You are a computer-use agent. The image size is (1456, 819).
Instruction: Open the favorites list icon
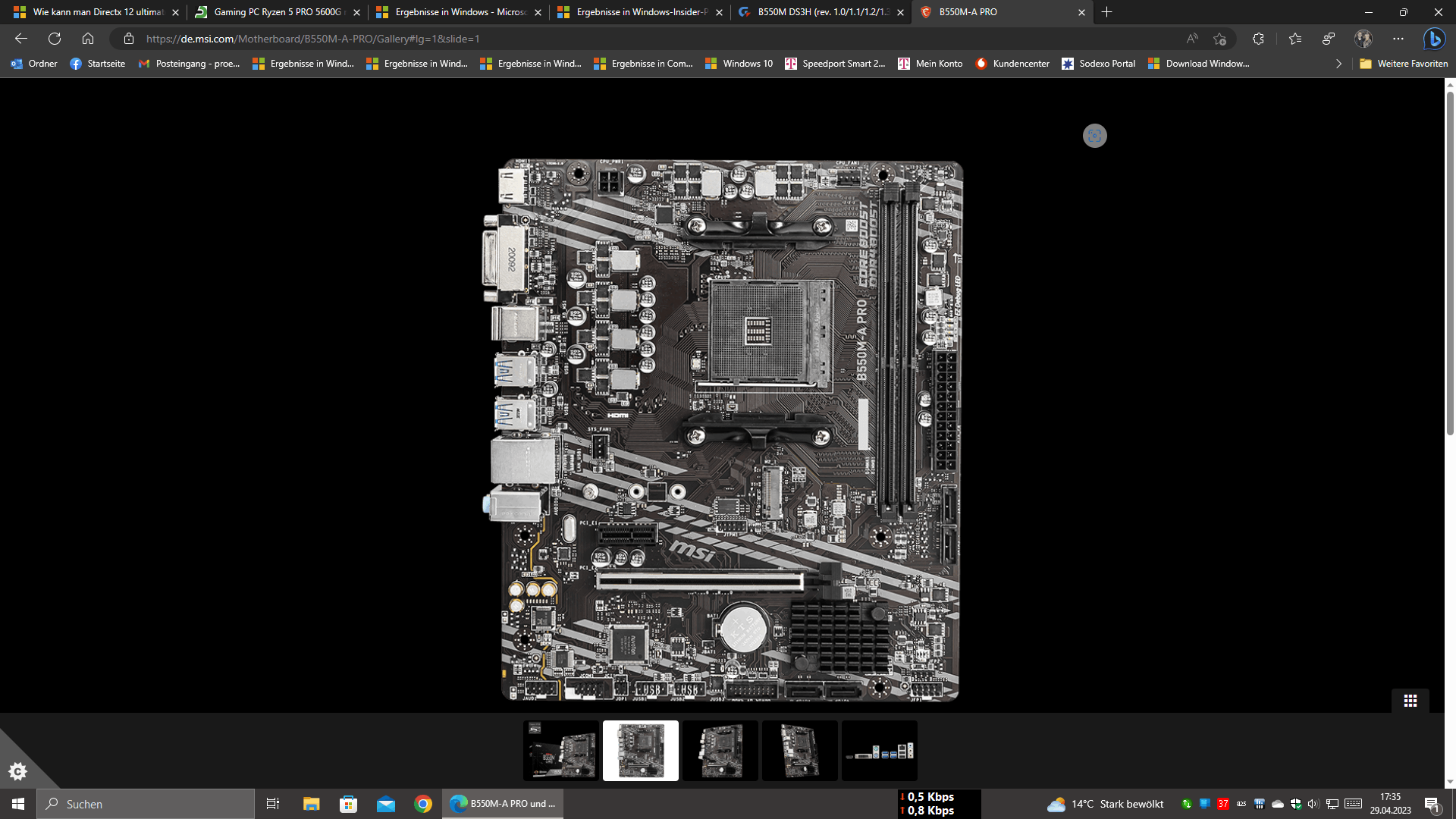[1295, 39]
